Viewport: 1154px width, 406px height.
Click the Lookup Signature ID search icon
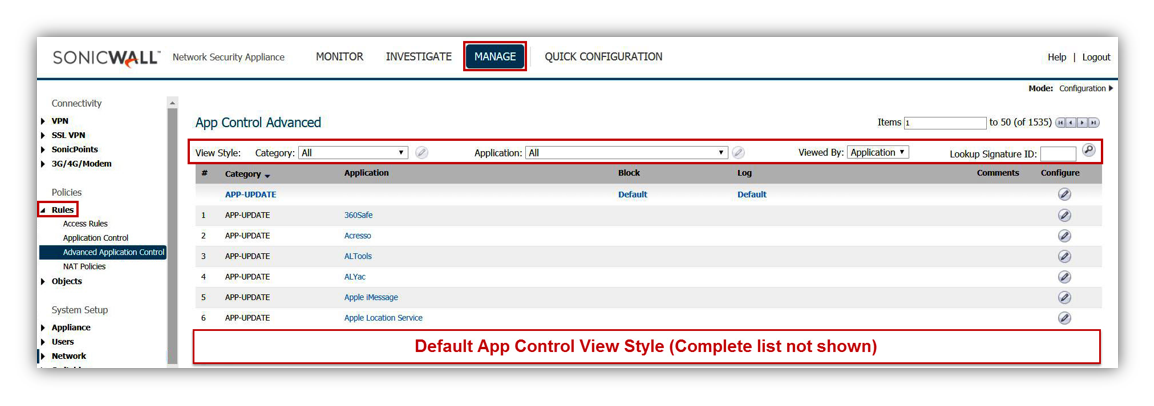1088,151
